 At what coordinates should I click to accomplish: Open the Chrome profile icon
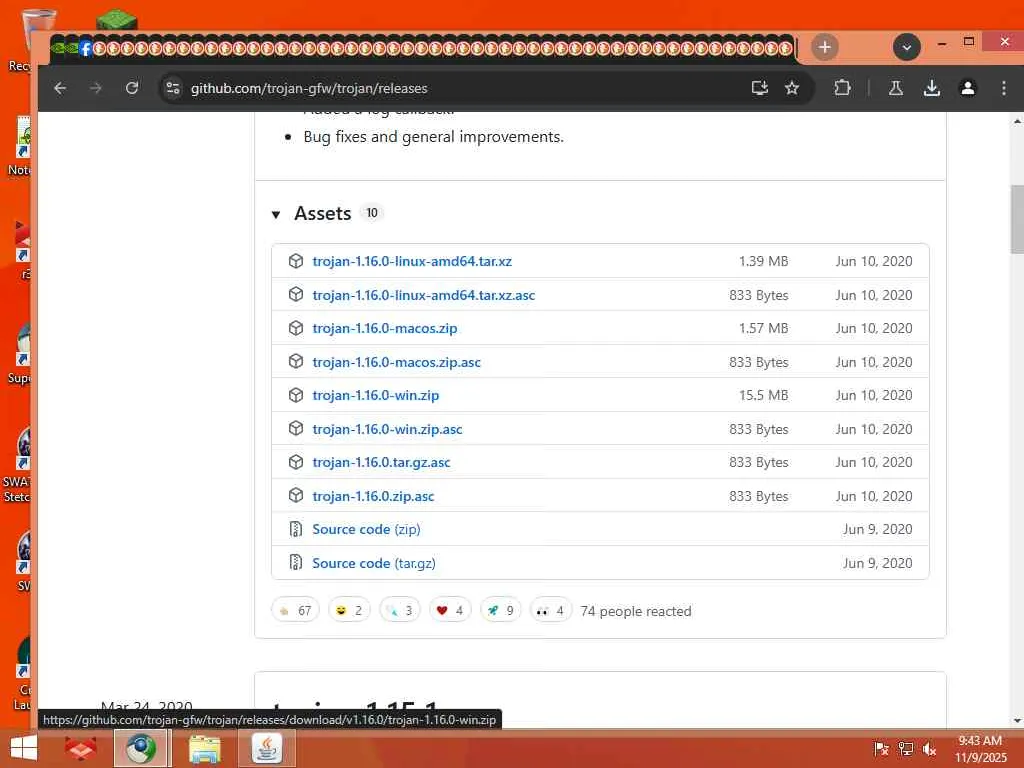point(968,88)
